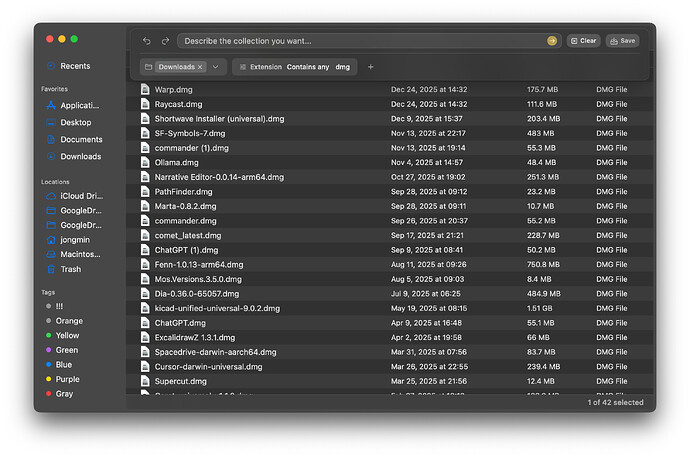Click the Supercut.dmg file icon

[x=145, y=381]
